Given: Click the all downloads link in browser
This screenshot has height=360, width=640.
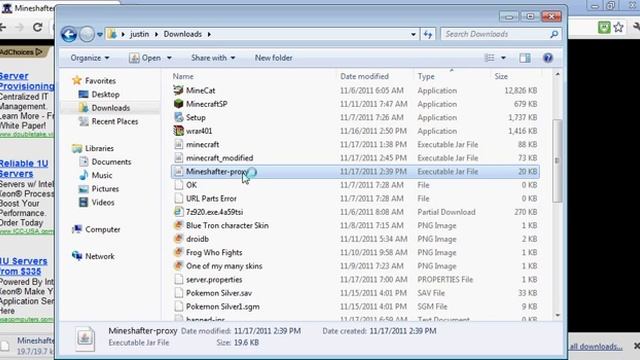Looking at the screenshot, I should coord(596,347).
